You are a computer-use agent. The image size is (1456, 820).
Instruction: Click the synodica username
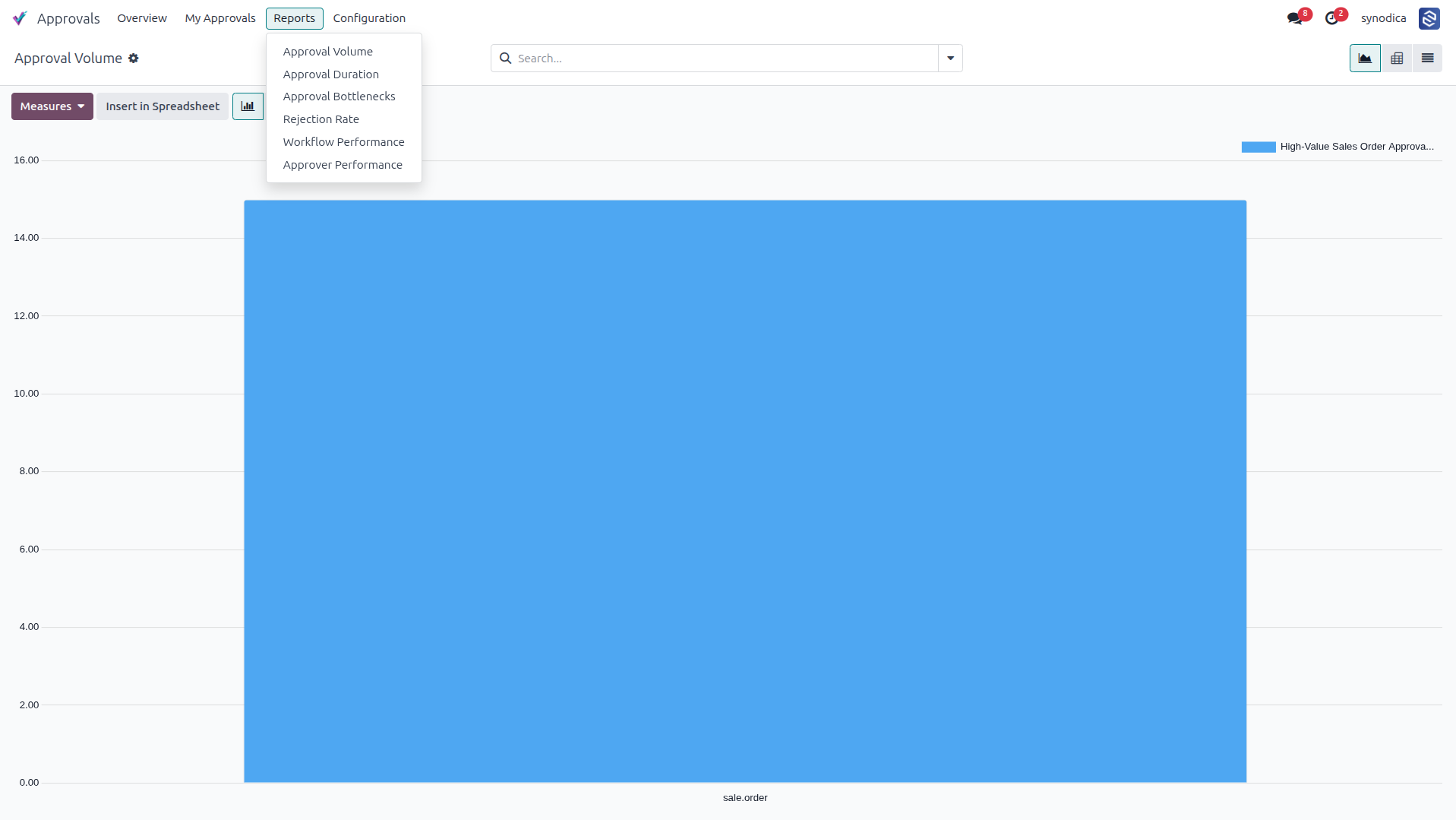pyautogui.click(x=1383, y=18)
